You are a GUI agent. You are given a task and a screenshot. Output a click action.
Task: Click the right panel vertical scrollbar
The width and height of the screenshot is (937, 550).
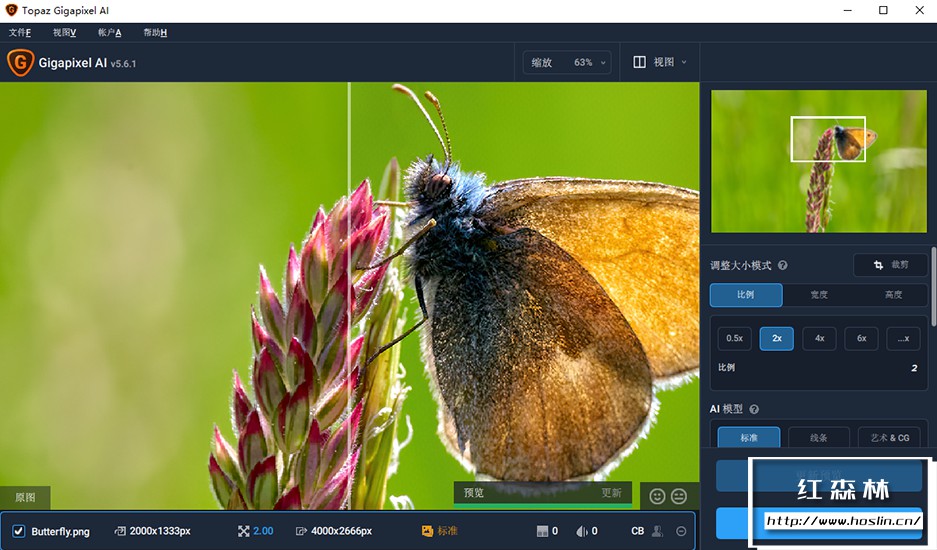coord(933,287)
